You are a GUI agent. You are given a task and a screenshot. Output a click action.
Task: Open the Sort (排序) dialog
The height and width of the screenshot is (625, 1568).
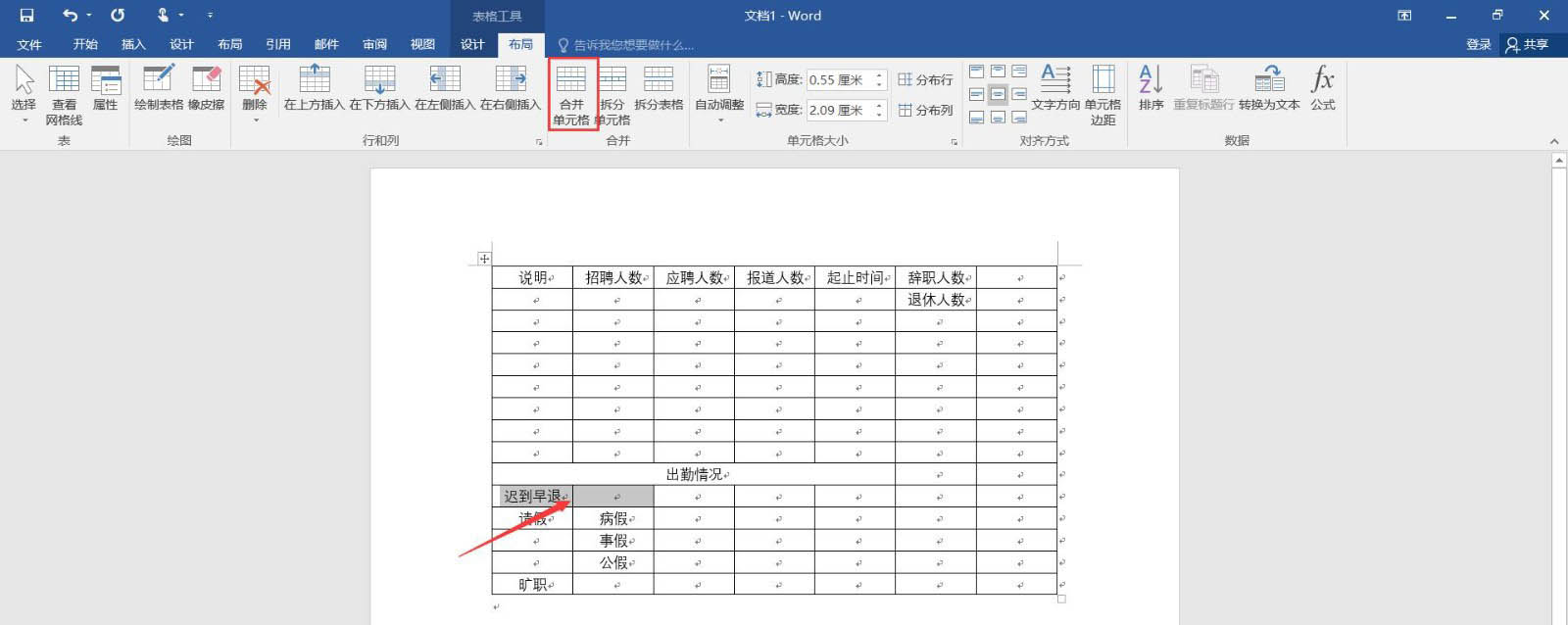click(x=1151, y=88)
